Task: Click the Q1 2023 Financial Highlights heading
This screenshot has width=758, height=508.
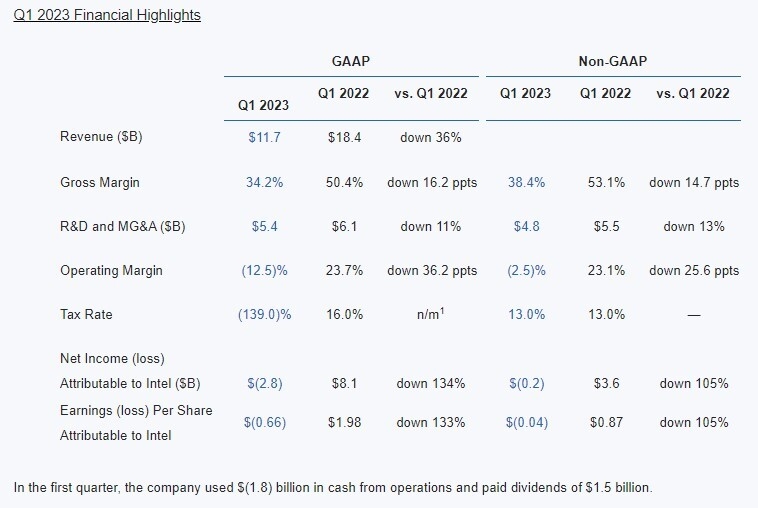Action: tap(107, 15)
